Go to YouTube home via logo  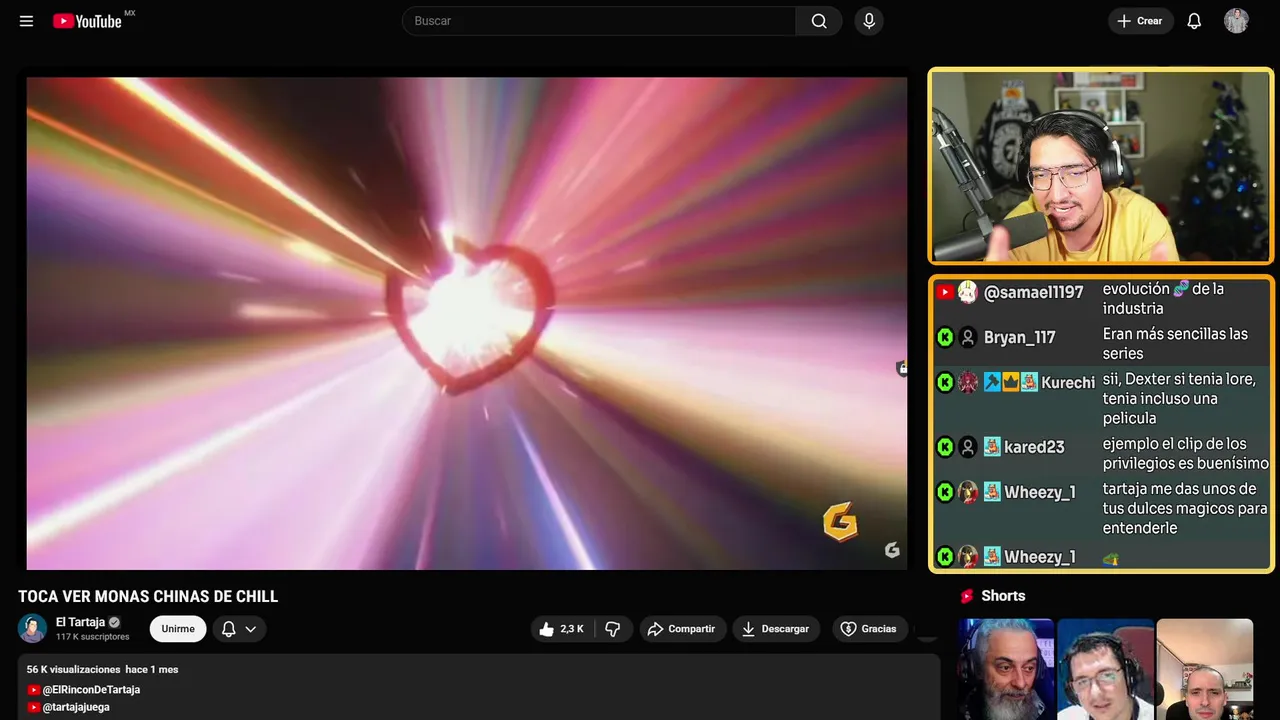[87, 21]
